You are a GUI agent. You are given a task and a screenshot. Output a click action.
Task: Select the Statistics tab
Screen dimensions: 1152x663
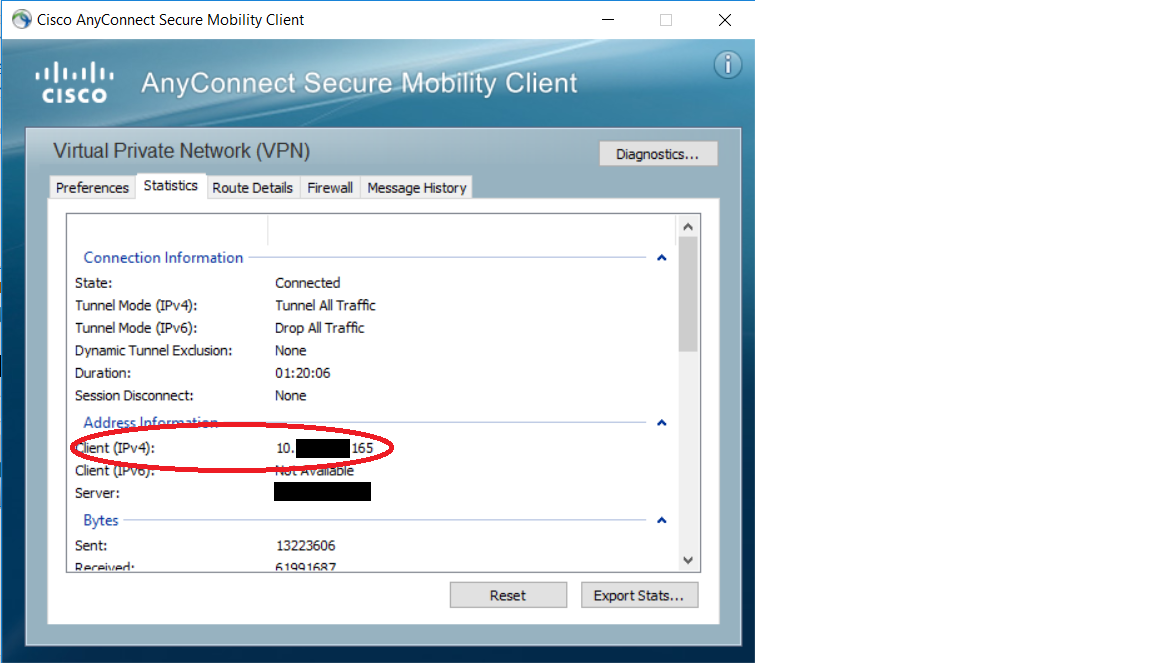click(171, 186)
